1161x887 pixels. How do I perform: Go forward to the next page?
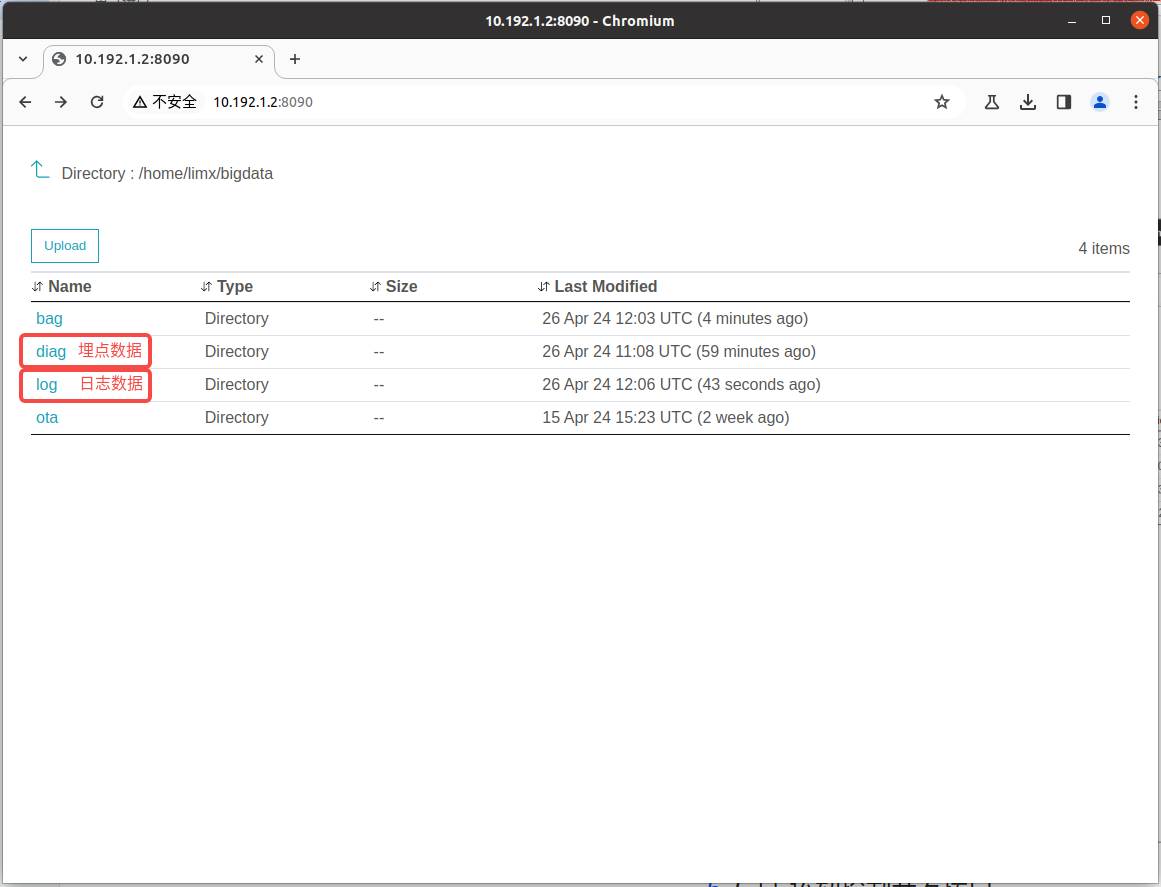(x=61, y=102)
